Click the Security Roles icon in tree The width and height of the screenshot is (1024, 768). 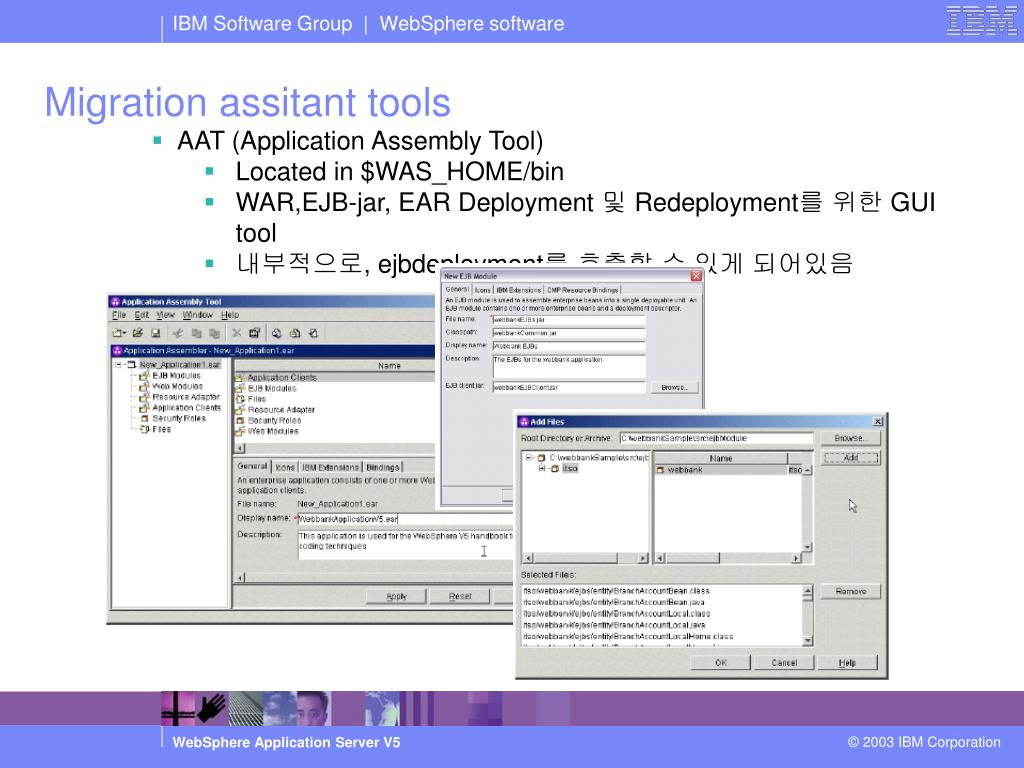click(x=145, y=419)
